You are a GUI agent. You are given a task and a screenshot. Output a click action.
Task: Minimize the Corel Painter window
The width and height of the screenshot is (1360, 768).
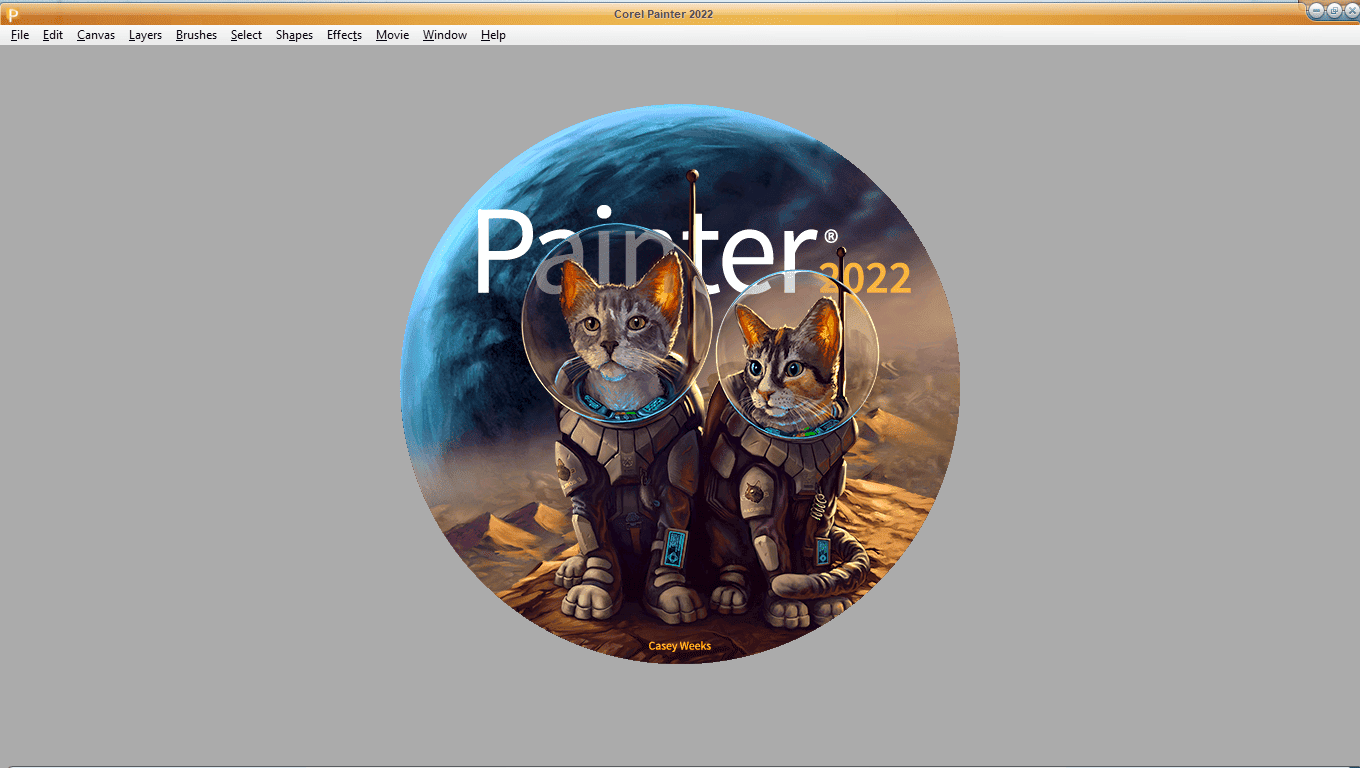(x=1317, y=10)
